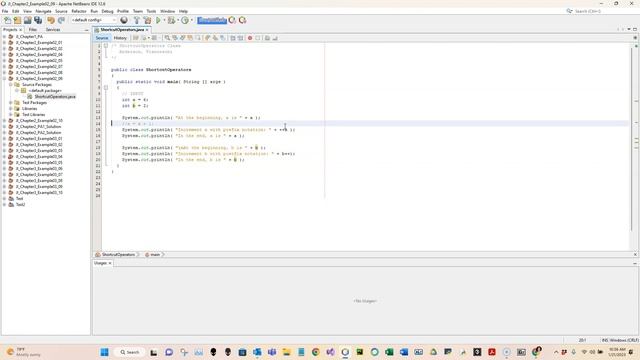Click the Open Project toolbar icon
The height and width of the screenshot is (360, 640).
point(27,20)
